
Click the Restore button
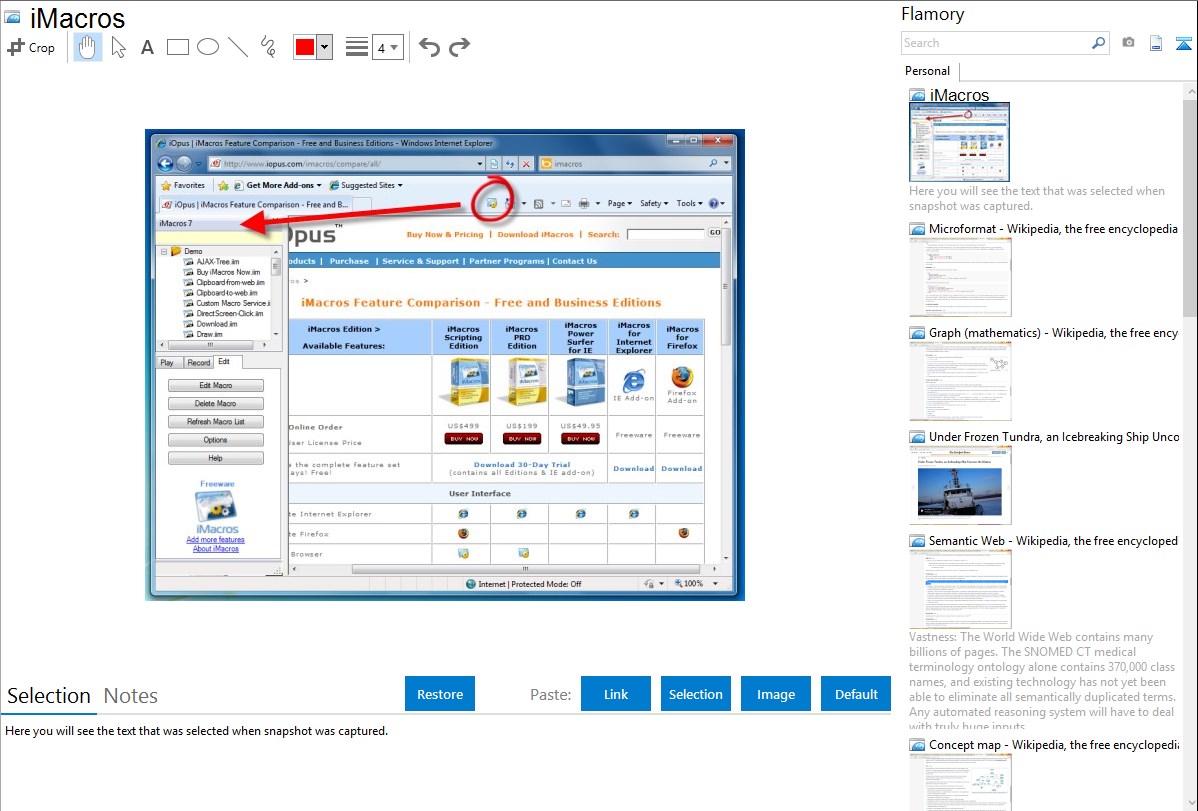pyautogui.click(x=440, y=694)
